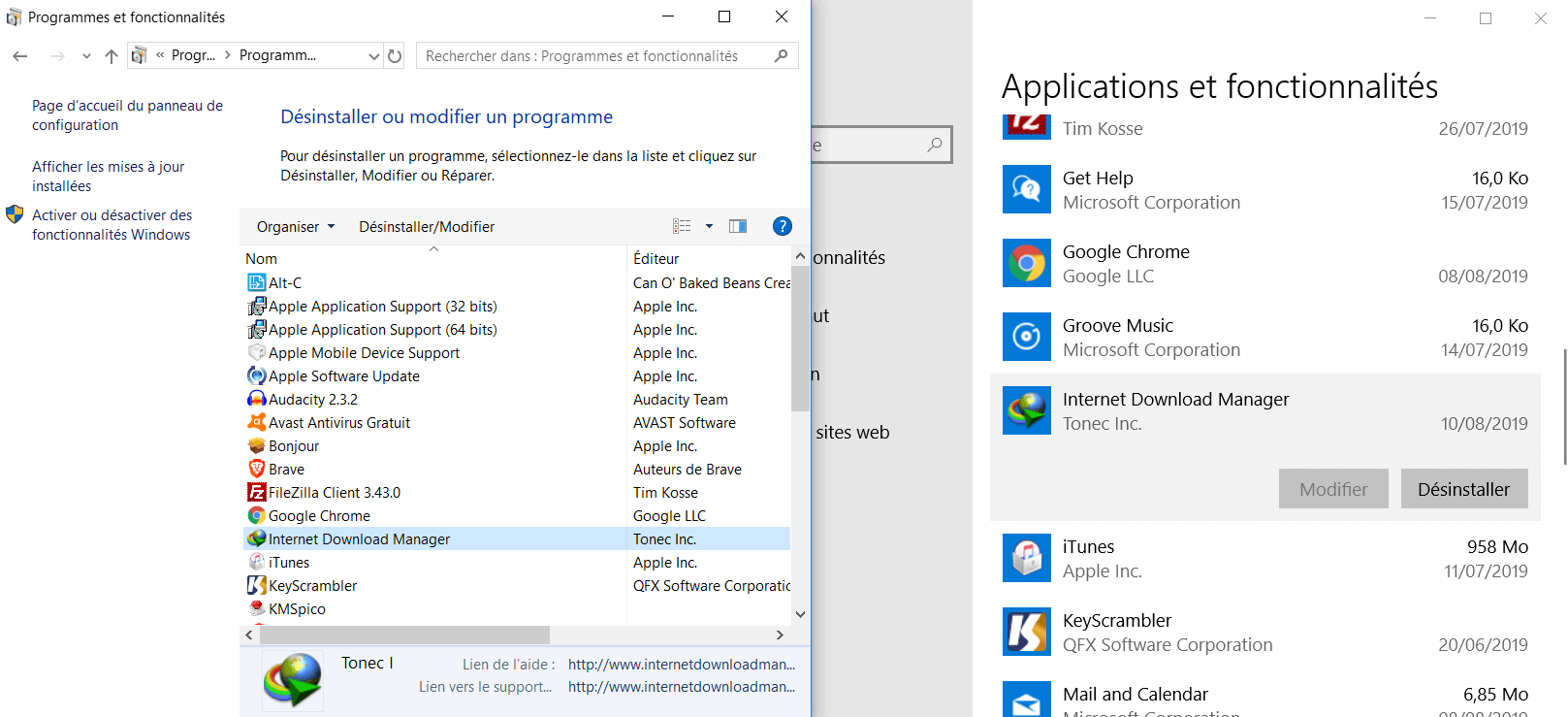The image size is (1568, 717).
Task: Click the large IDM icon in details pane
Action: point(293,680)
